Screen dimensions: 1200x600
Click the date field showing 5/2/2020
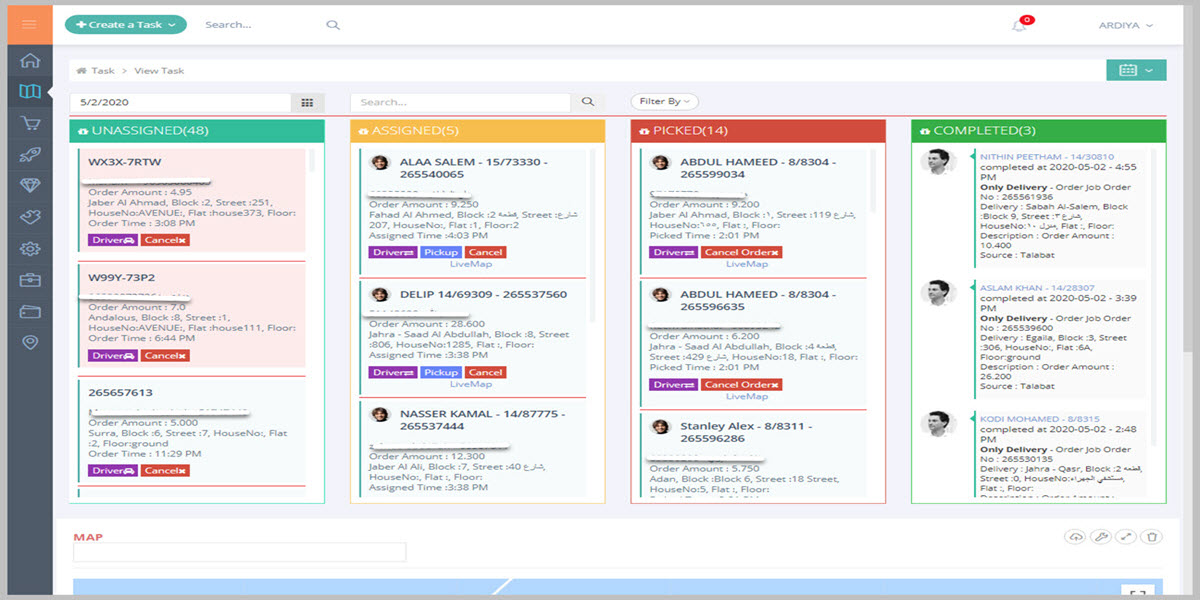pos(181,102)
